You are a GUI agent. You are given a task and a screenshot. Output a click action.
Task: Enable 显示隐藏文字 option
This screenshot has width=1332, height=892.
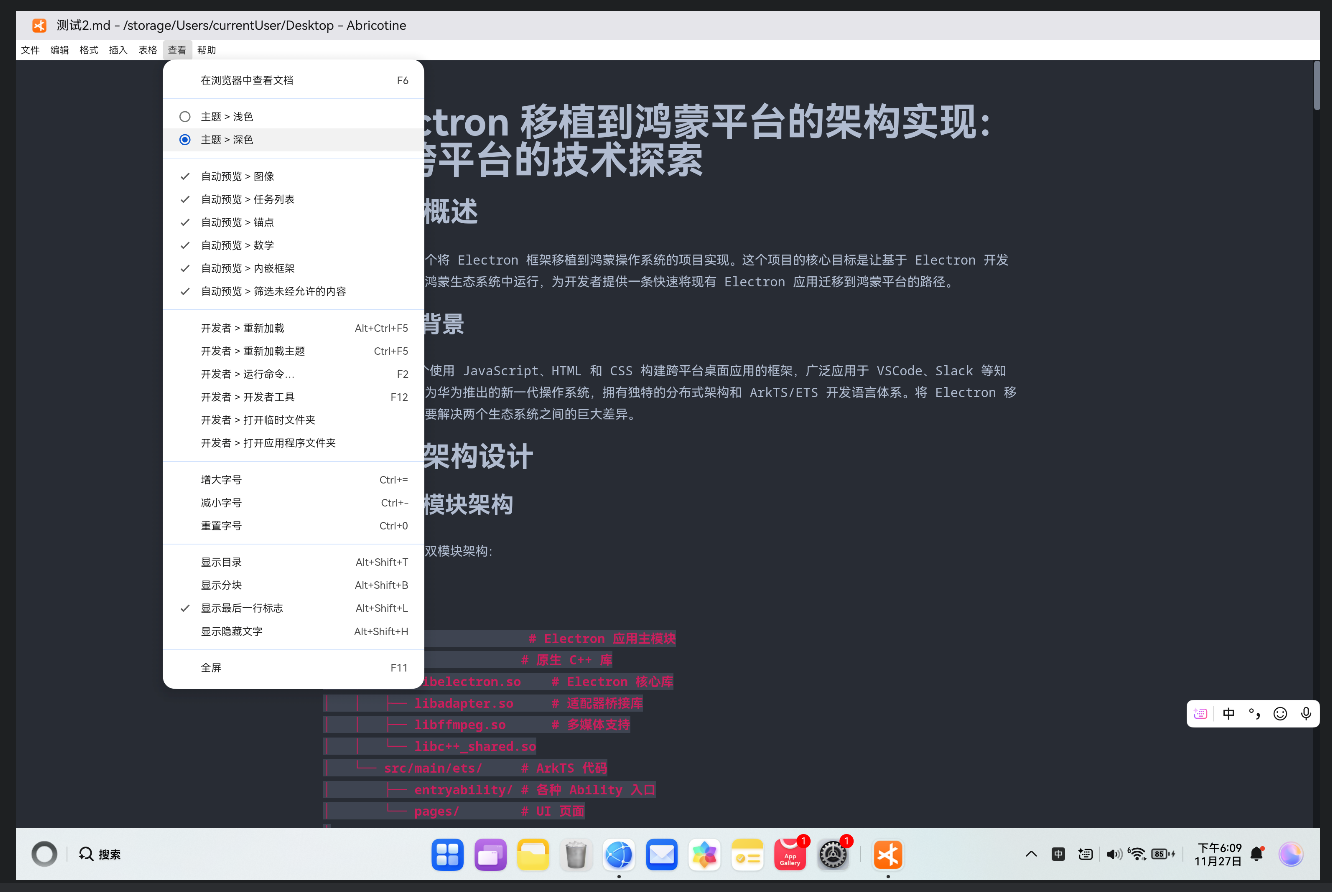pos(241,631)
